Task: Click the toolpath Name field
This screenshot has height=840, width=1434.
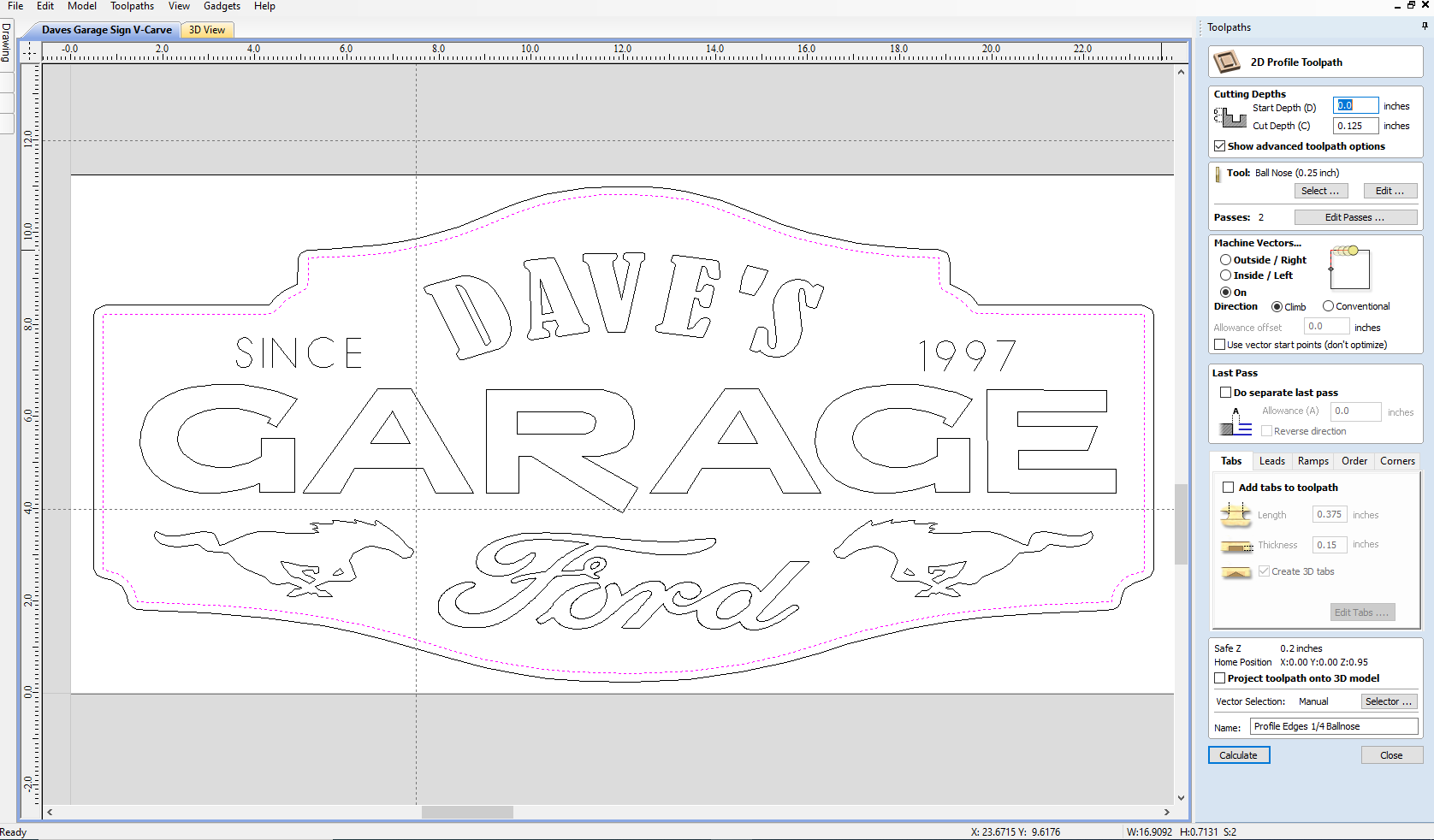Action: coord(1334,727)
